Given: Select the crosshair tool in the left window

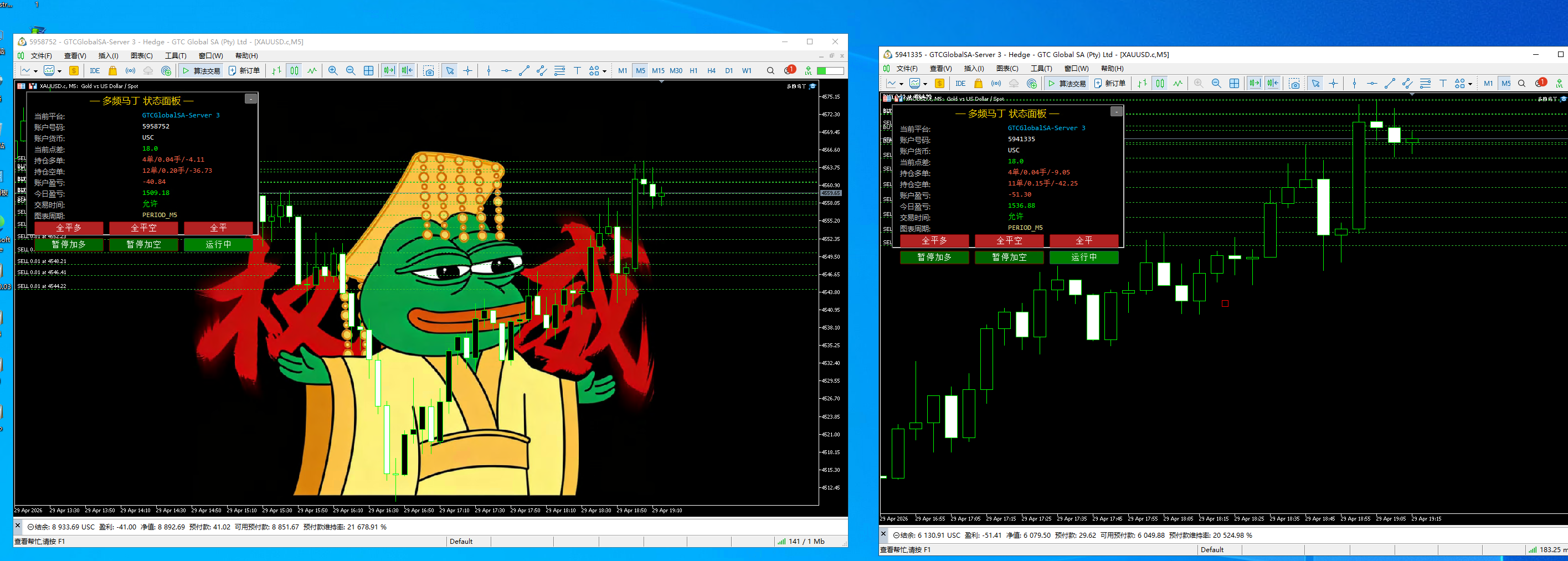Looking at the screenshot, I should tap(467, 70).
